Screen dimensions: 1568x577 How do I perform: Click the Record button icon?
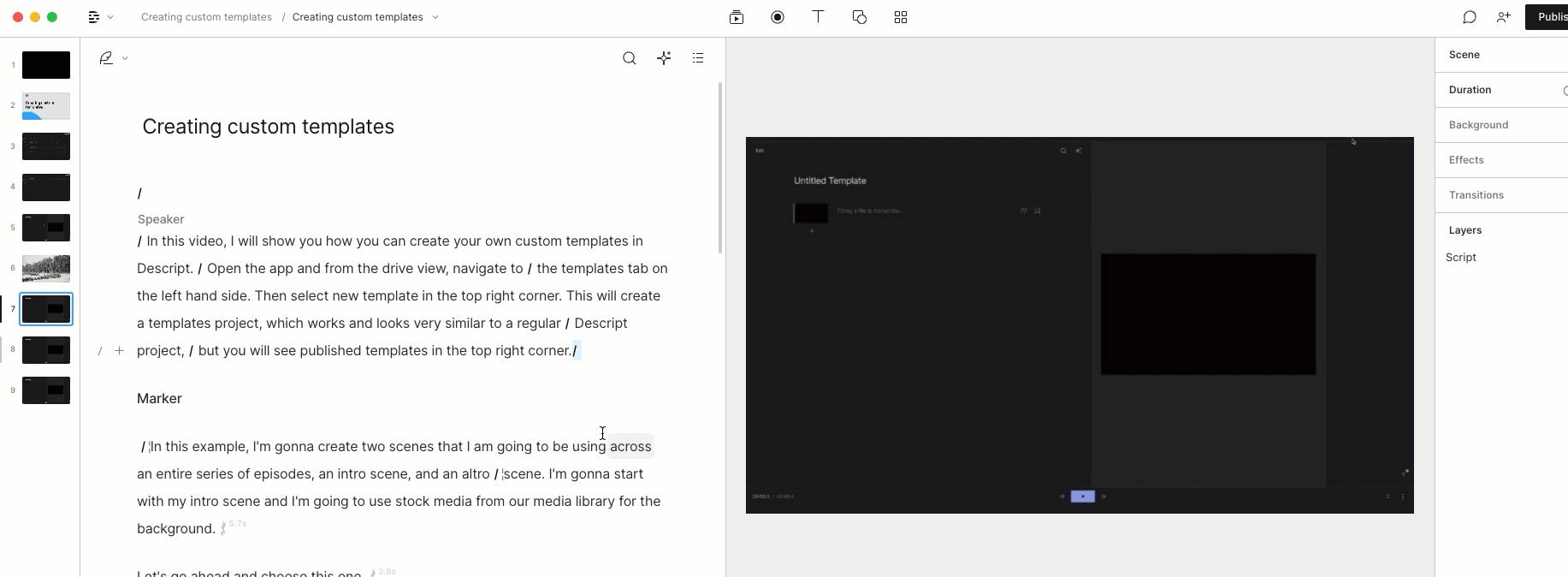778,17
